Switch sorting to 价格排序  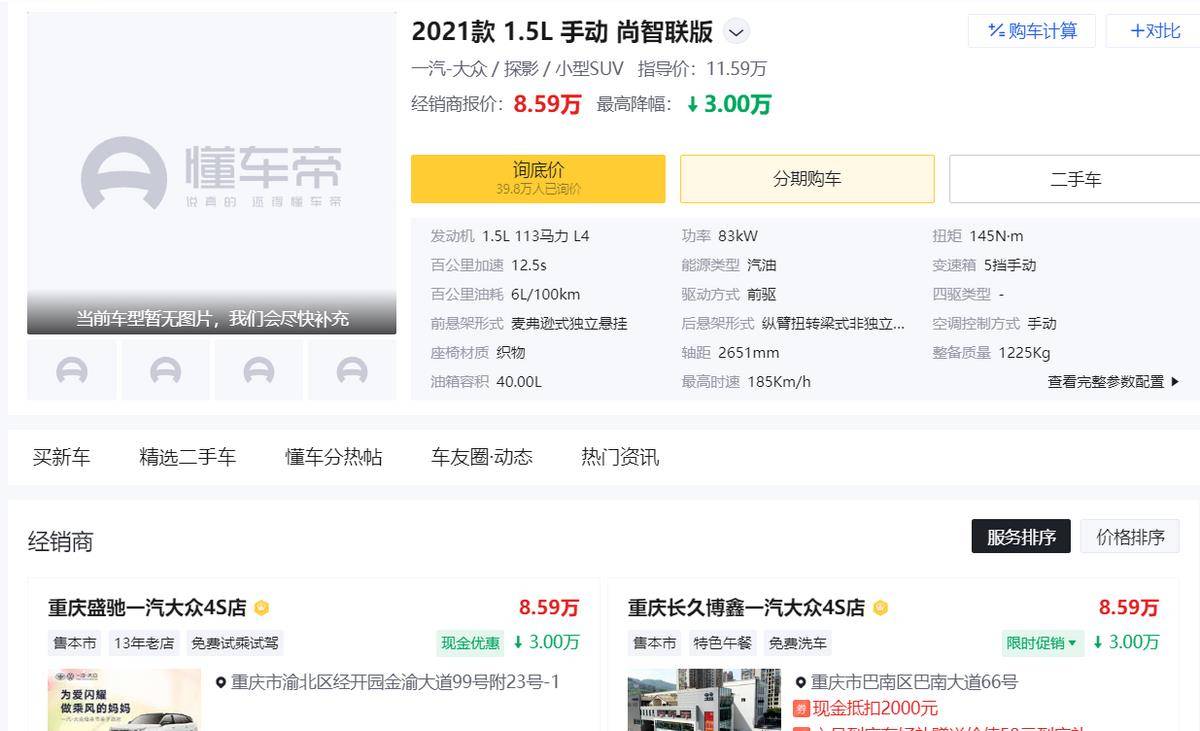tap(1130, 536)
